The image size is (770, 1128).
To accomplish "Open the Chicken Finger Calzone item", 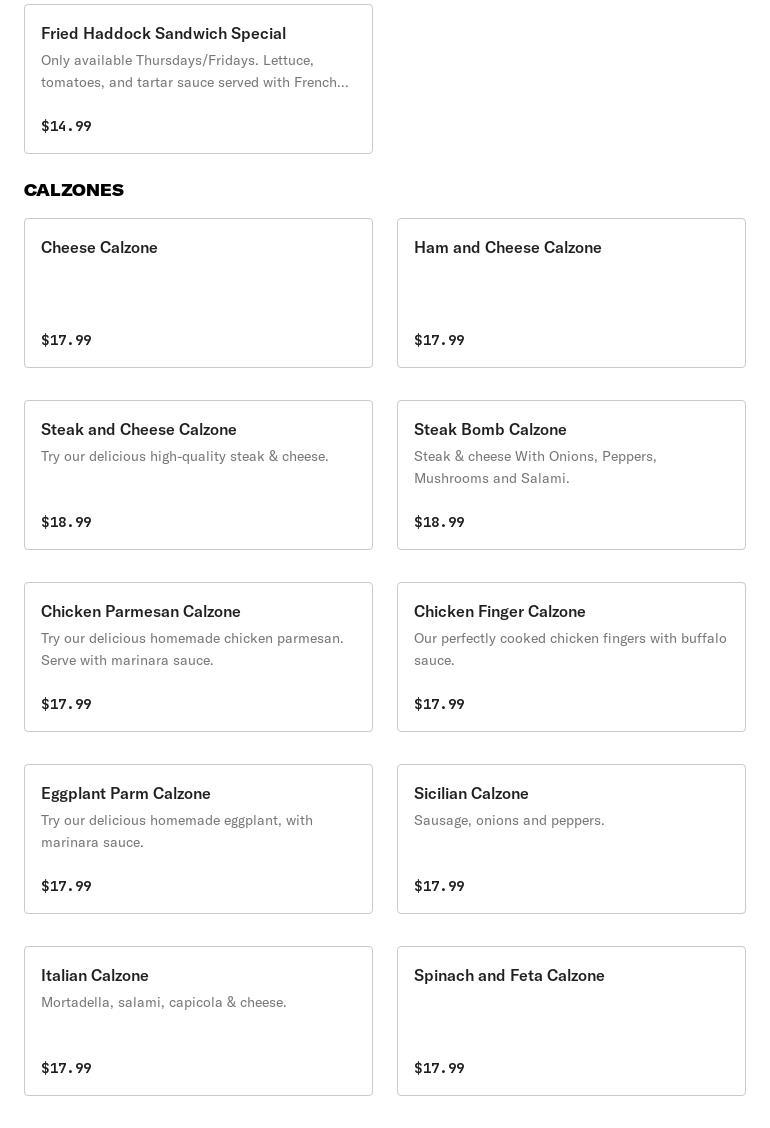I will click(571, 657).
